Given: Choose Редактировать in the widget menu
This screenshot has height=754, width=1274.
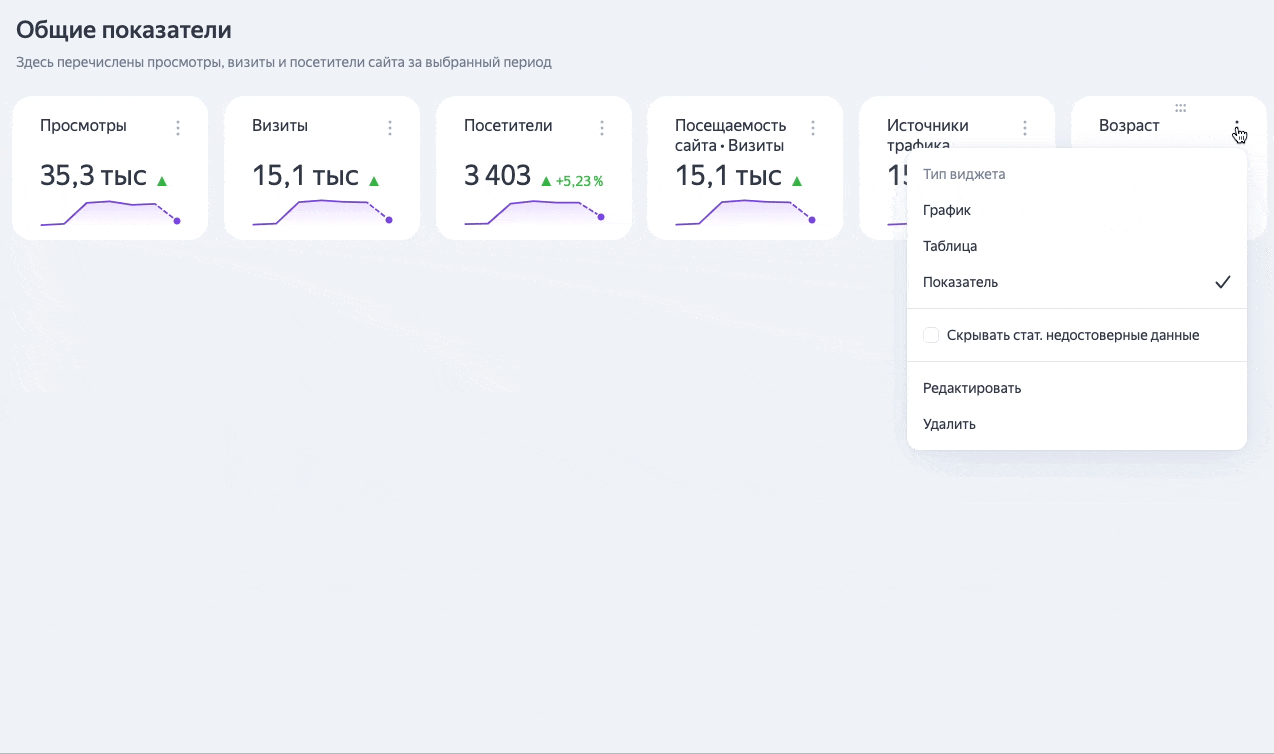Looking at the screenshot, I should click(x=1077, y=388).
